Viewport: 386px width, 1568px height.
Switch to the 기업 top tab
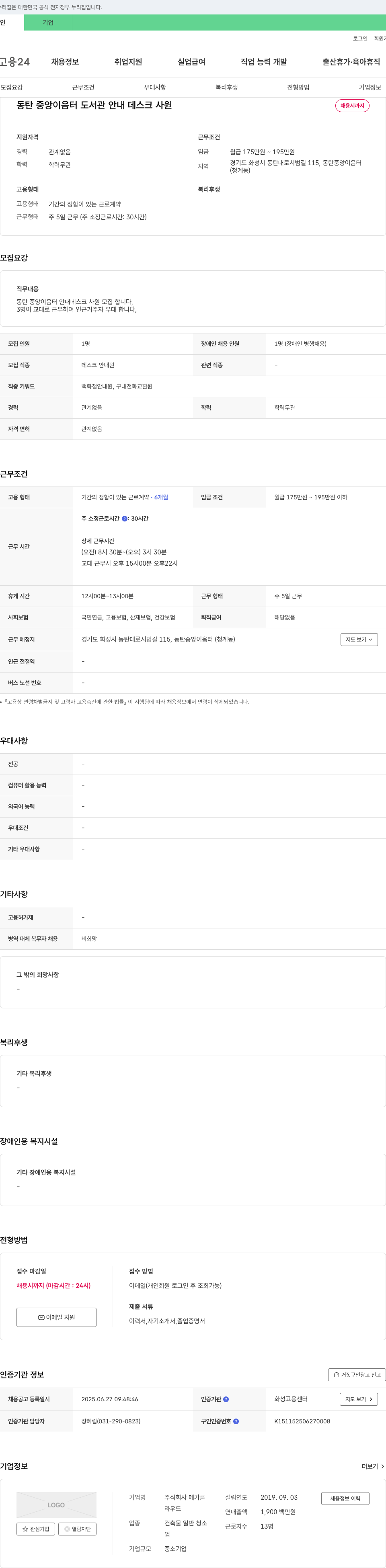(48, 22)
